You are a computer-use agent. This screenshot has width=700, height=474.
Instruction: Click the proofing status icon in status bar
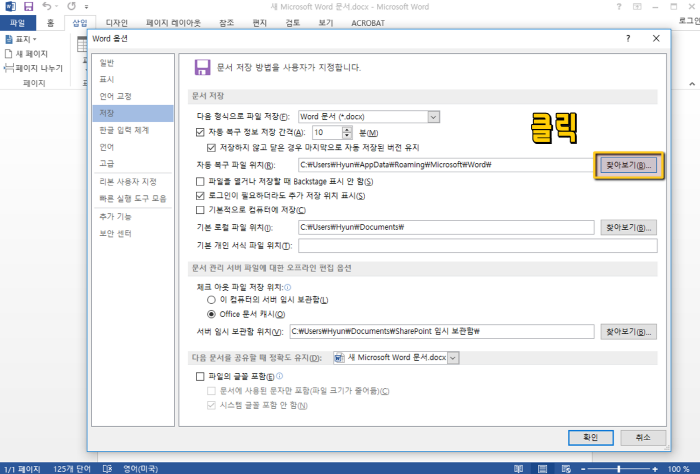(x=107, y=468)
